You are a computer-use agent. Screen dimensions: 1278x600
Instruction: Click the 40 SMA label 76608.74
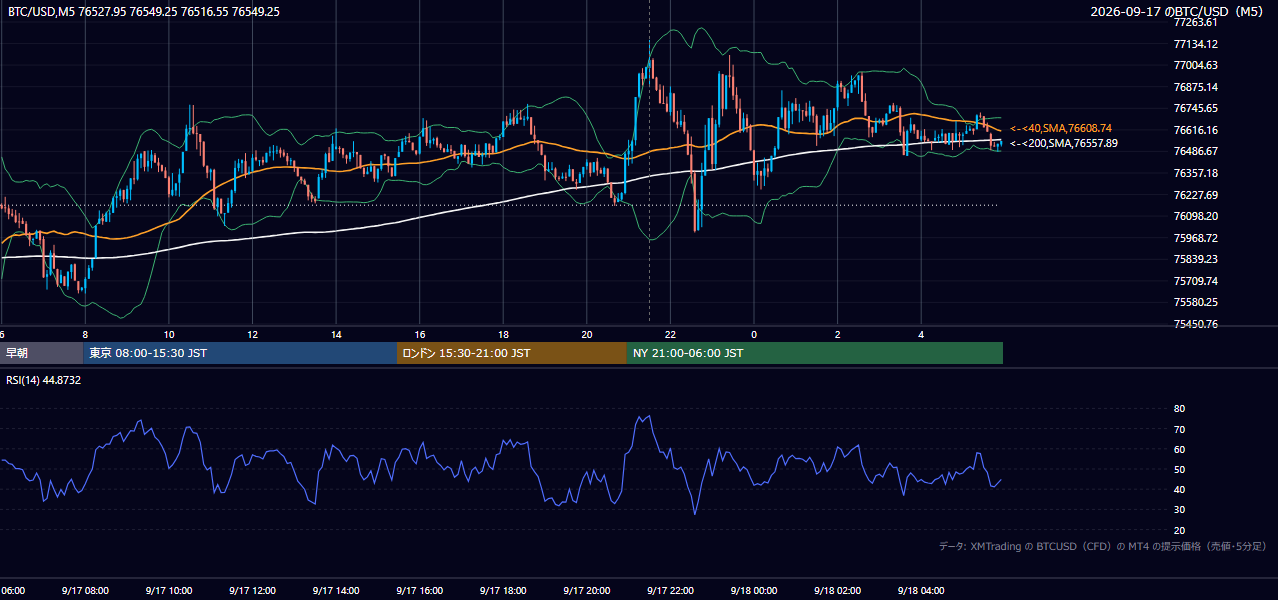tap(1061, 129)
